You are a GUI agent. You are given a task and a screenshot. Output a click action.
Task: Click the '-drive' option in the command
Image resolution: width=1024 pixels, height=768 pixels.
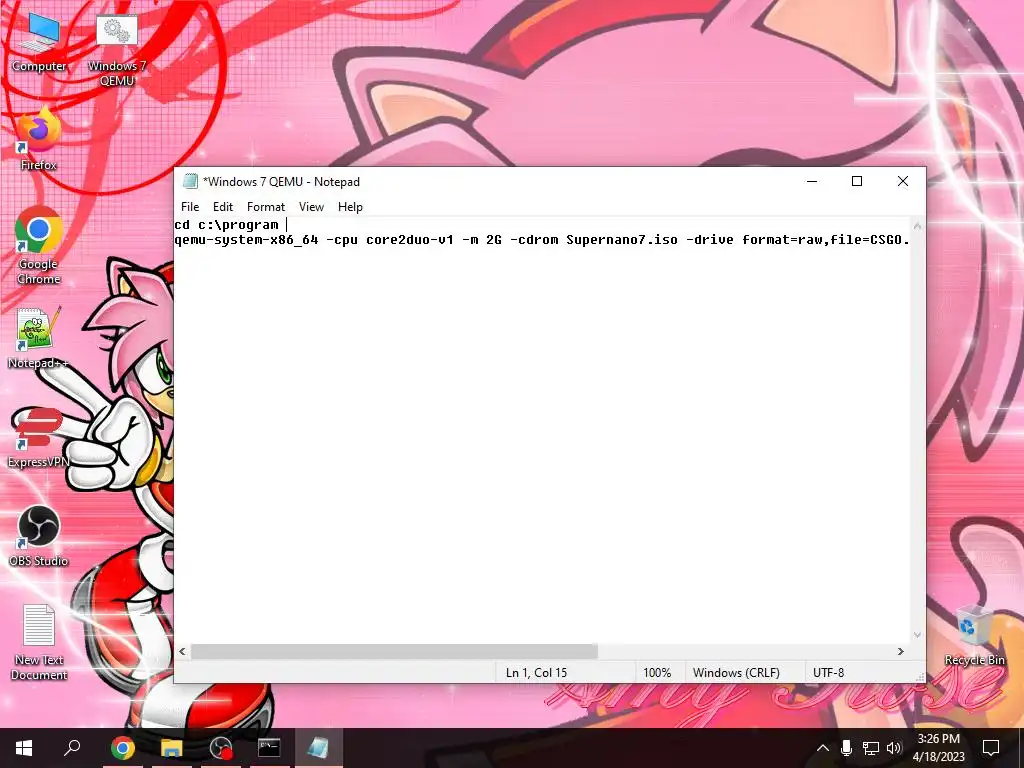pyautogui.click(x=710, y=240)
